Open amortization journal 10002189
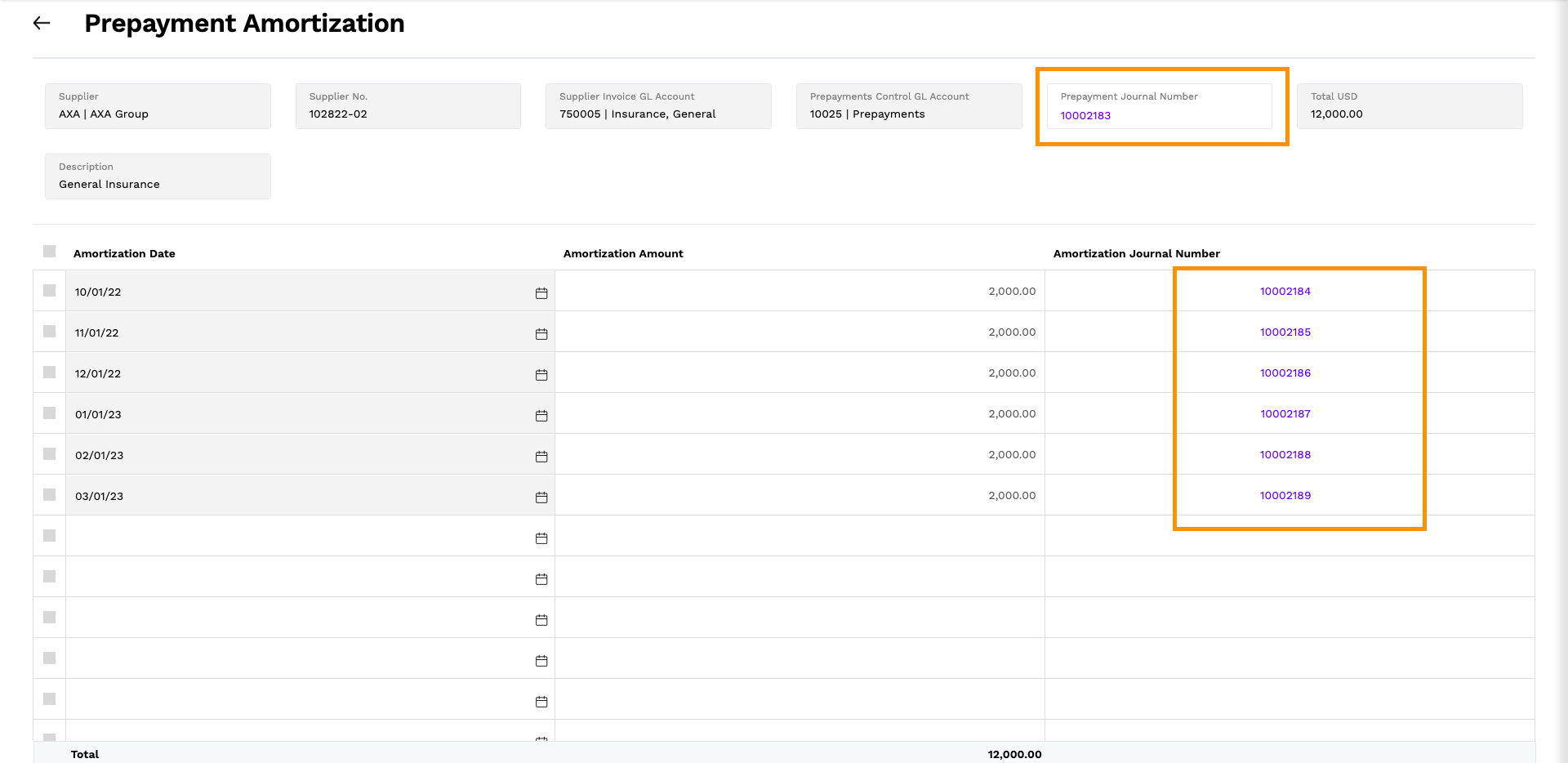This screenshot has width=1568, height=763. tap(1285, 495)
